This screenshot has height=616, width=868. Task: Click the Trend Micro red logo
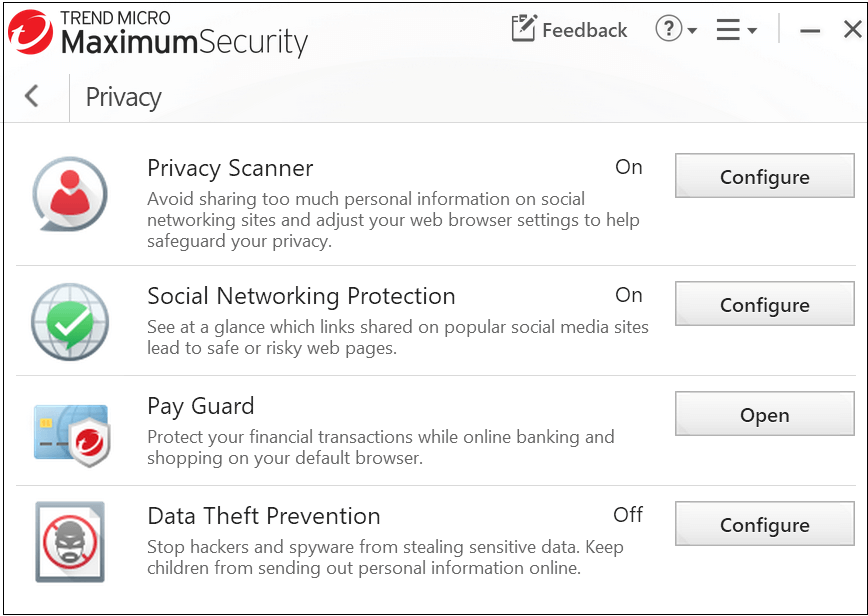click(x=30, y=32)
